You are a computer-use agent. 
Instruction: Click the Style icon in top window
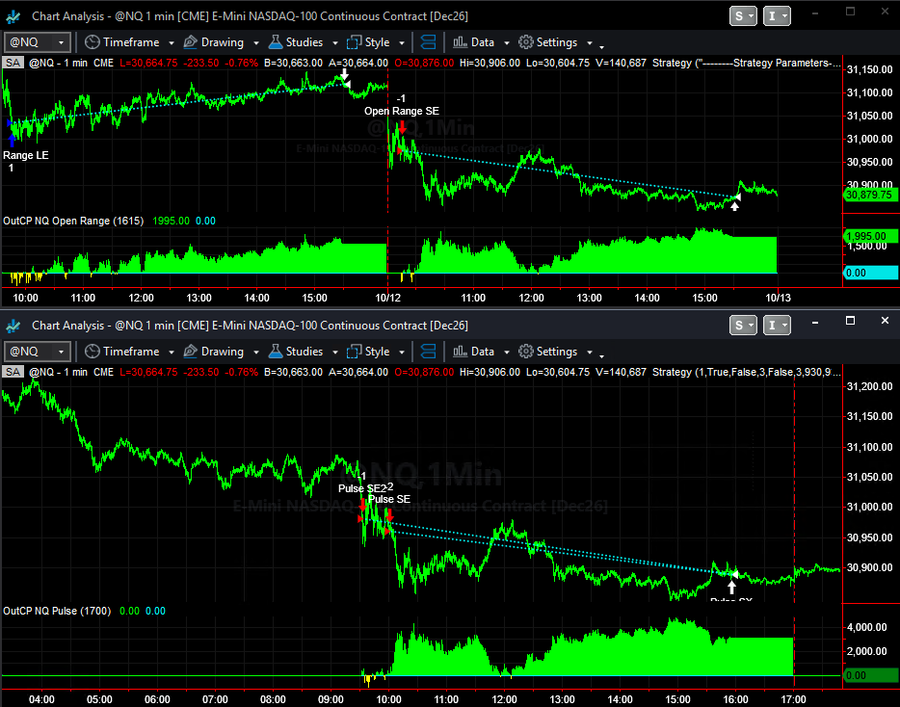[x=354, y=42]
